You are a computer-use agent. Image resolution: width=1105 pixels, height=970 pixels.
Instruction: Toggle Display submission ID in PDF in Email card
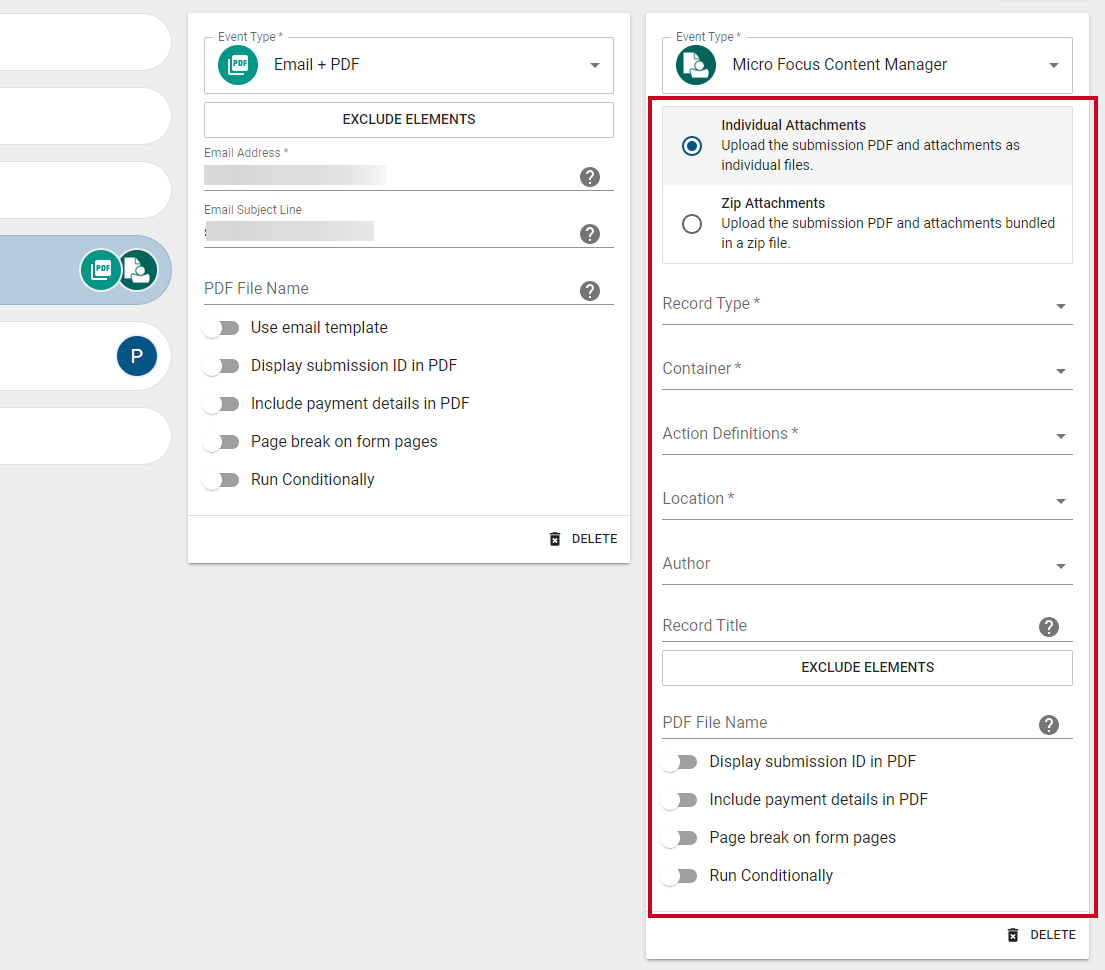point(221,366)
